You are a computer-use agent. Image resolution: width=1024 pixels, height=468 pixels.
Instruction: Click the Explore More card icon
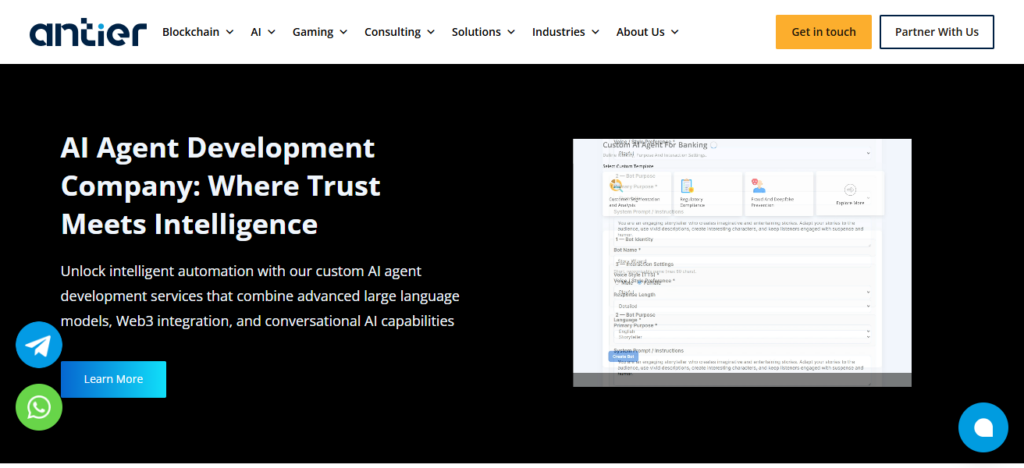coord(850,190)
